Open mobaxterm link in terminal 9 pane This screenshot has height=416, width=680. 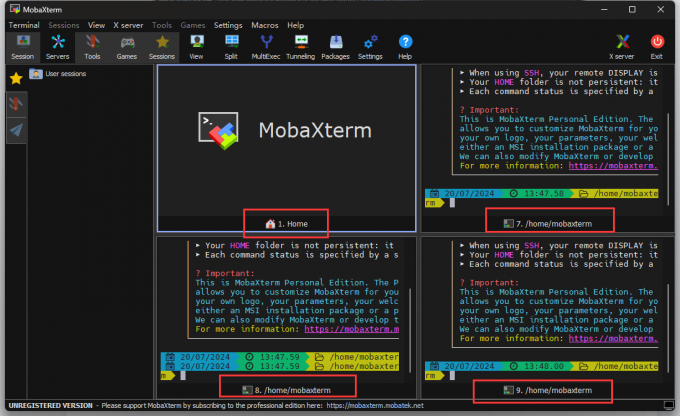click(613, 338)
